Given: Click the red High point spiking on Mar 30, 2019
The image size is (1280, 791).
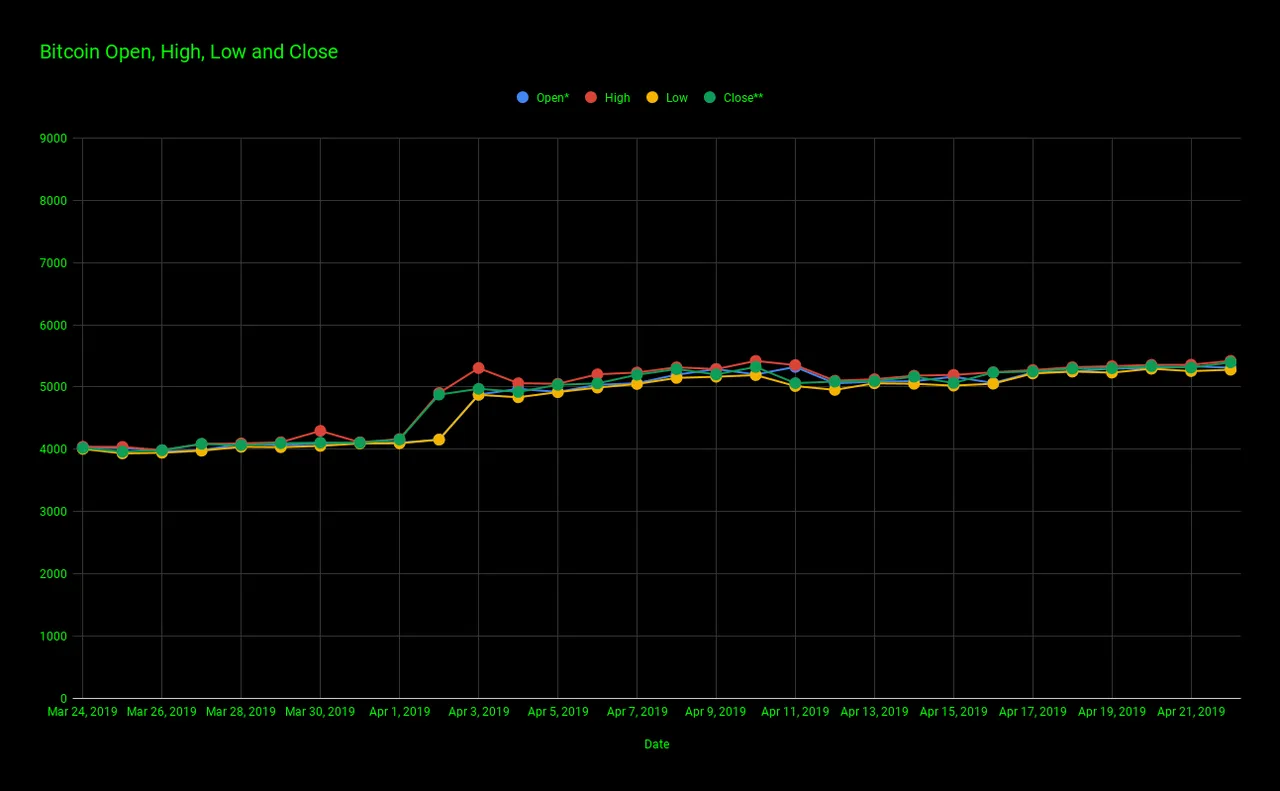Looking at the screenshot, I should 320,431.
